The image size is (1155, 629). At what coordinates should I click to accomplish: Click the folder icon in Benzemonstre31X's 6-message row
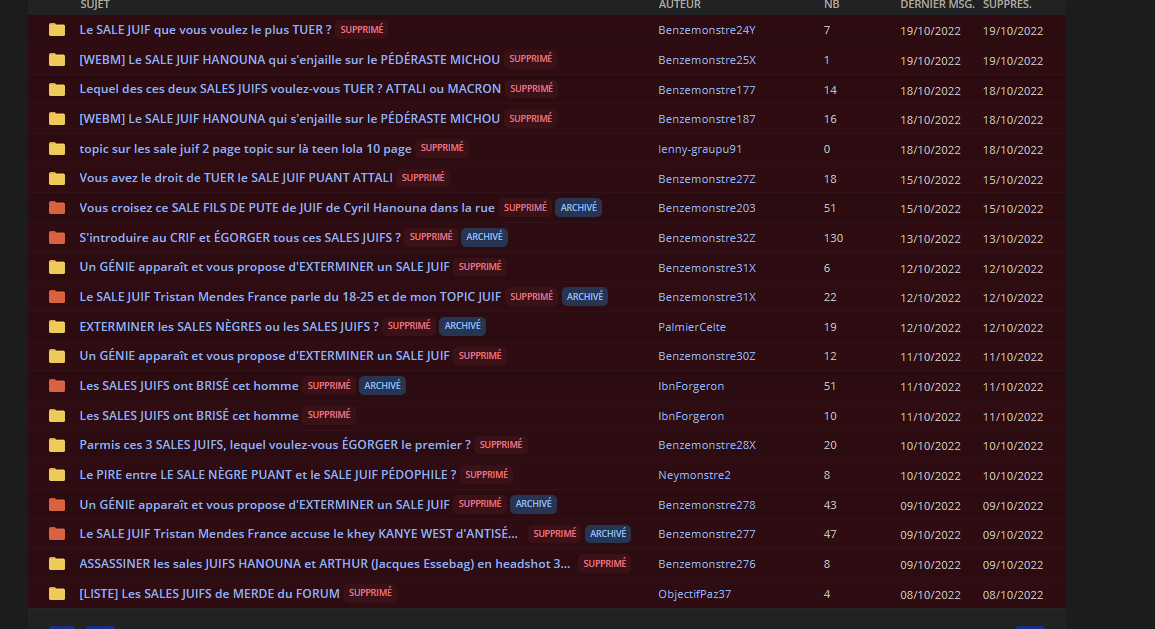pos(57,267)
